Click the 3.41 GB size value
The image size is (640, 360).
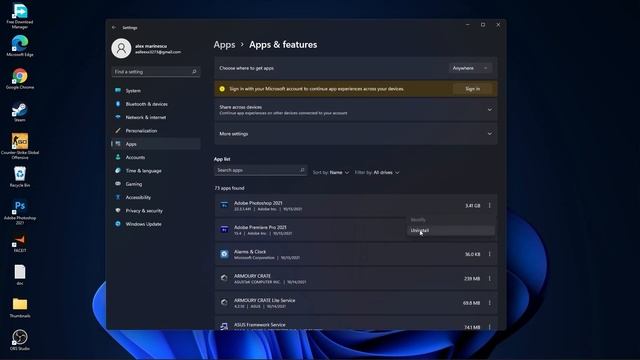click(473, 206)
